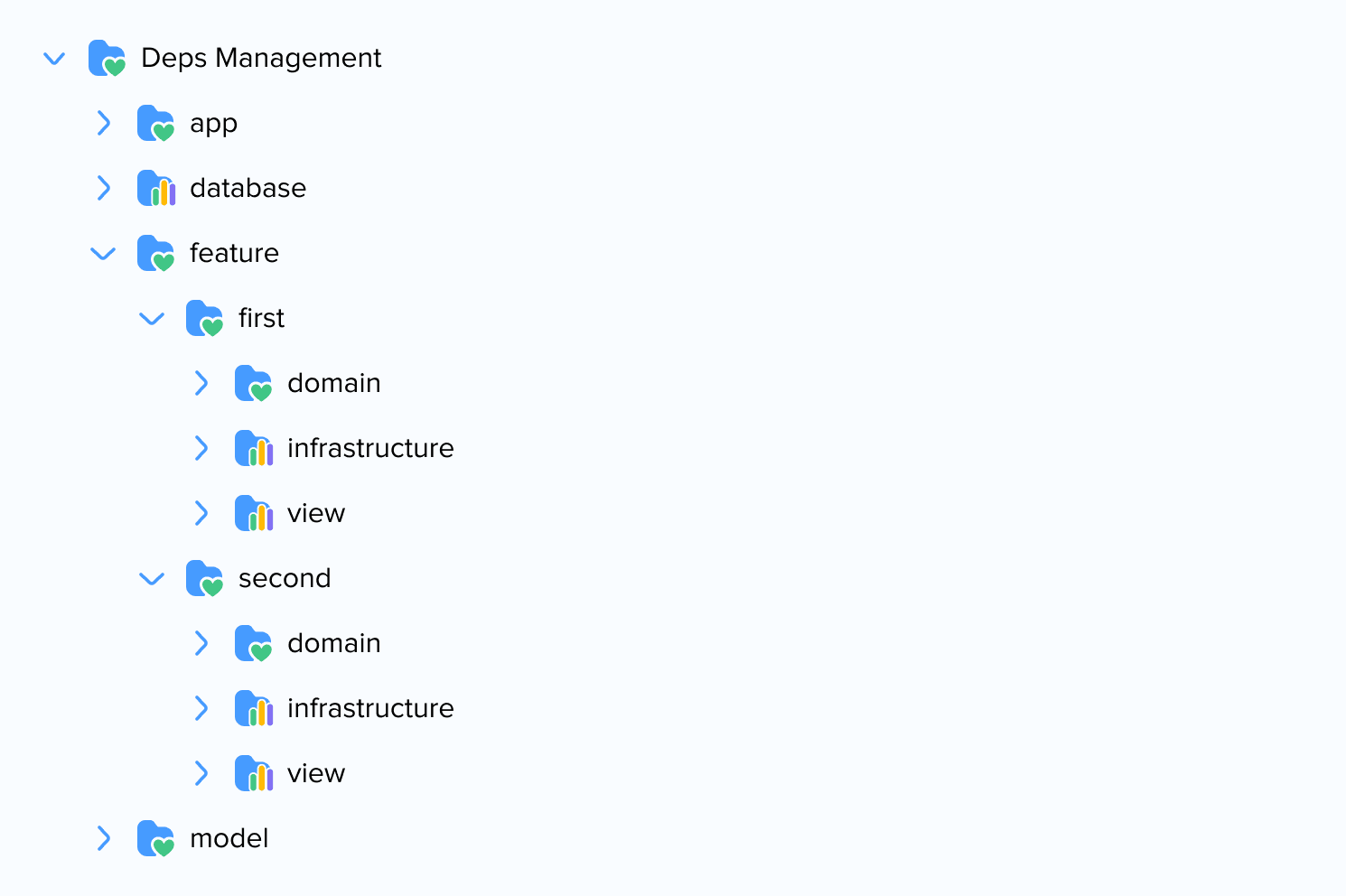Click the folder icon beside first

(x=204, y=319)
